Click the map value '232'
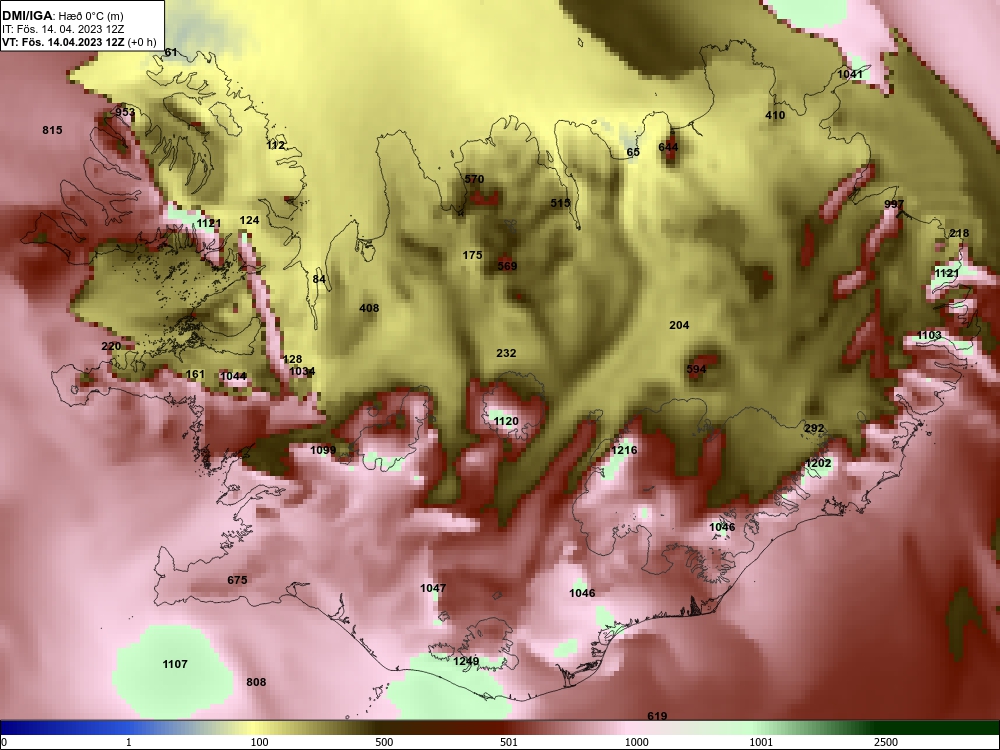The width and height of the screenshot is (1000, 750). click(x=506, y=353)
